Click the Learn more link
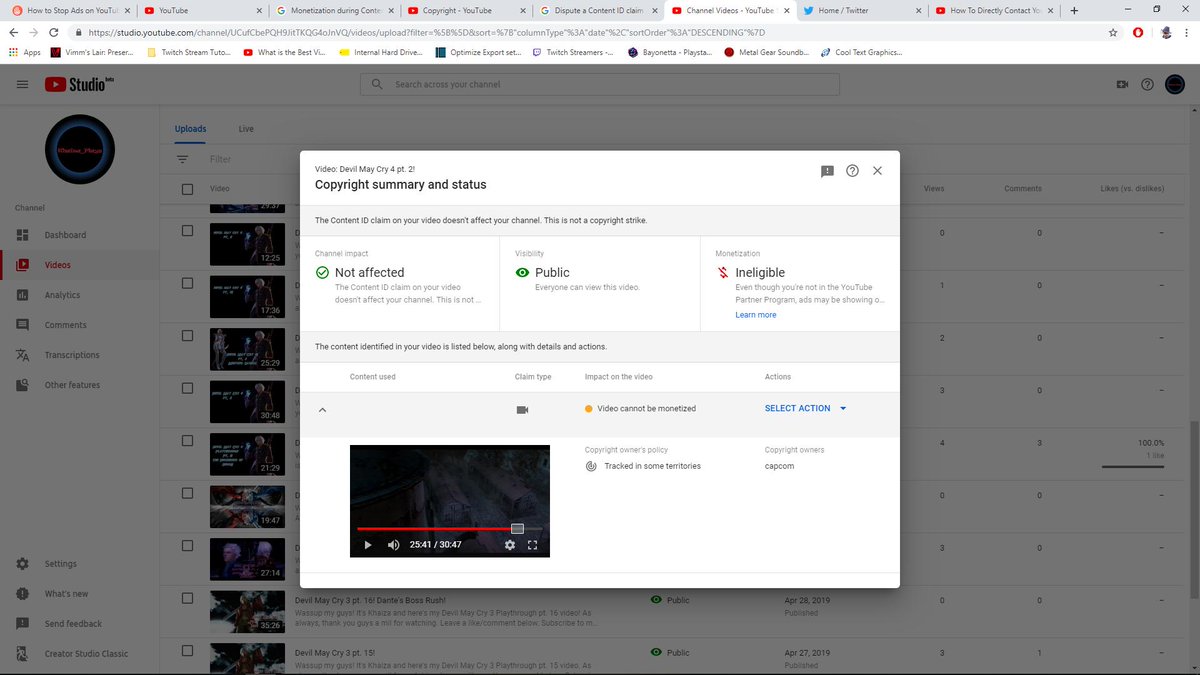This screenshot has width=1200, height=675. (756, 315)
